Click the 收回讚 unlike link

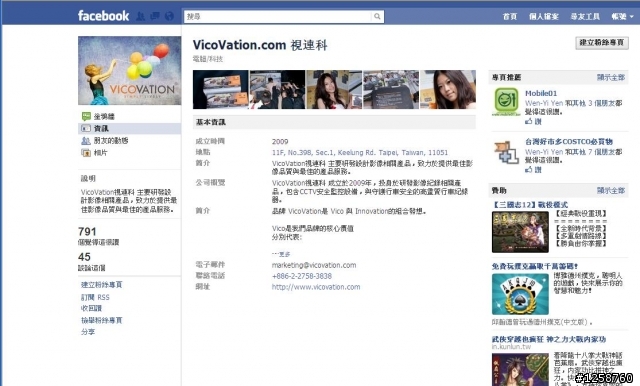tap(91, 308)
